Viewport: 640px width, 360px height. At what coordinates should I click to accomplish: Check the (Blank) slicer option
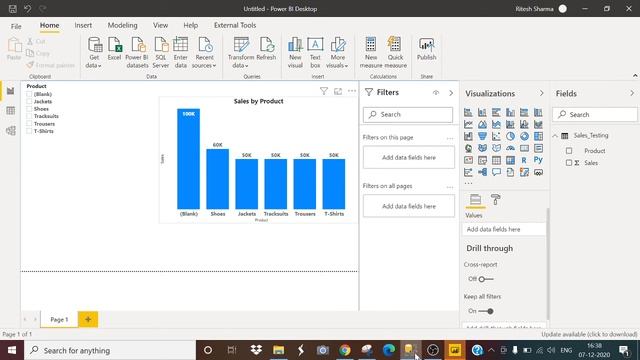tap(29, 94)
